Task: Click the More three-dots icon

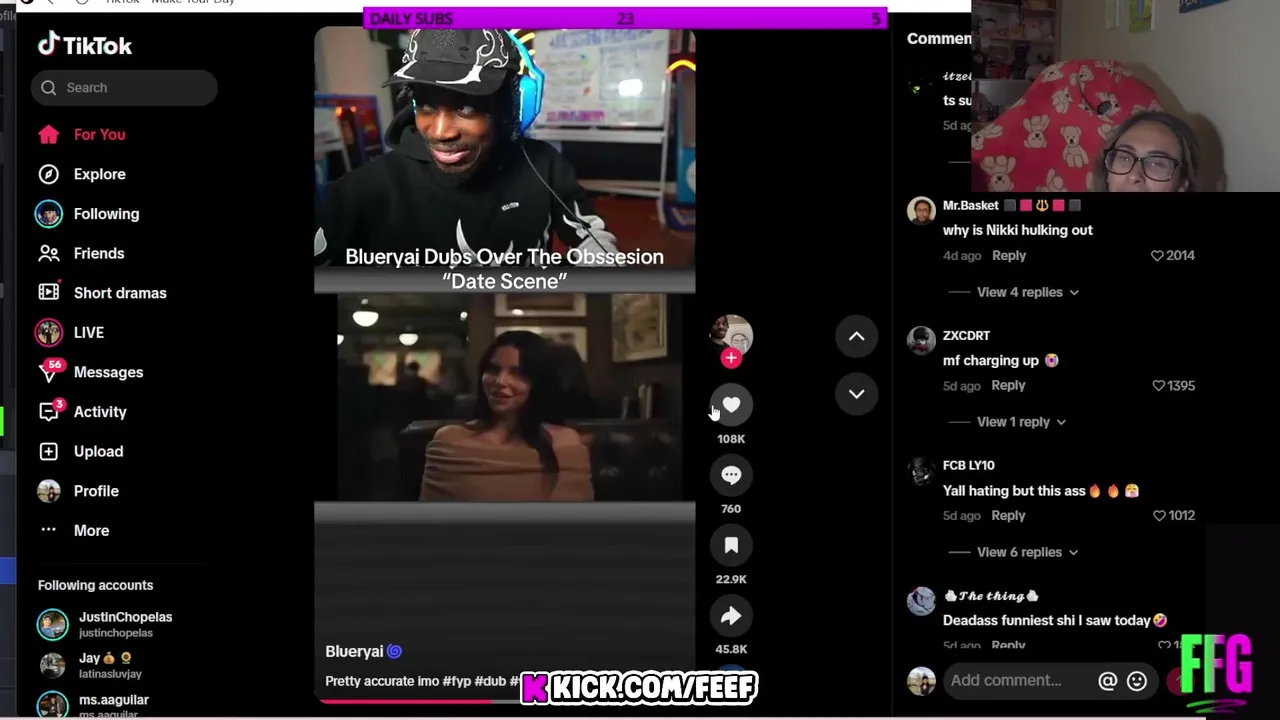Action: point(48,530)
